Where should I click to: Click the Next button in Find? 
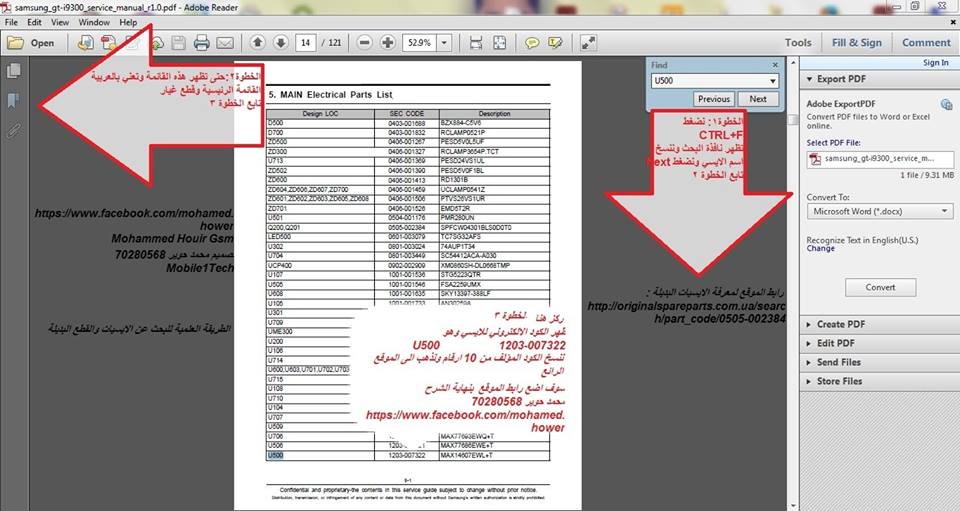point(757,99)
